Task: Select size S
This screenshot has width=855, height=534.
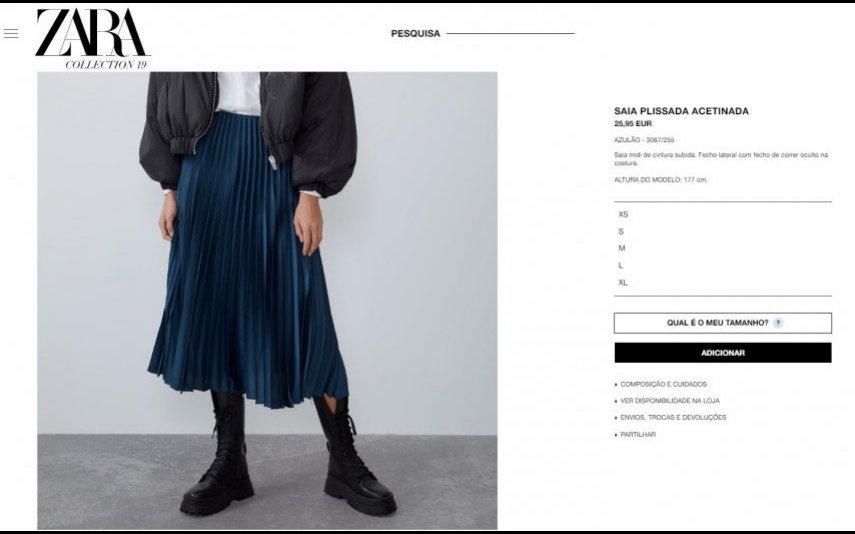Action: 621,231
